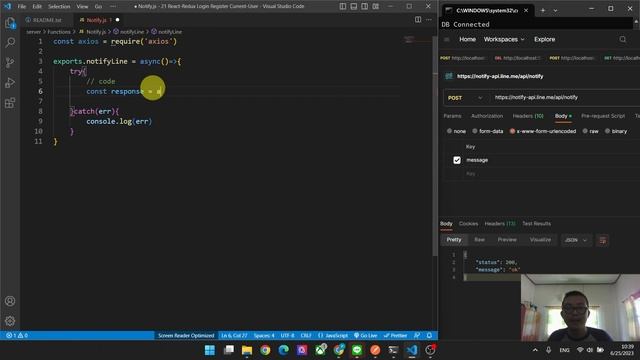
Task: Toggle secondary side bar layout icon
Action: click(x=364, y=7)
